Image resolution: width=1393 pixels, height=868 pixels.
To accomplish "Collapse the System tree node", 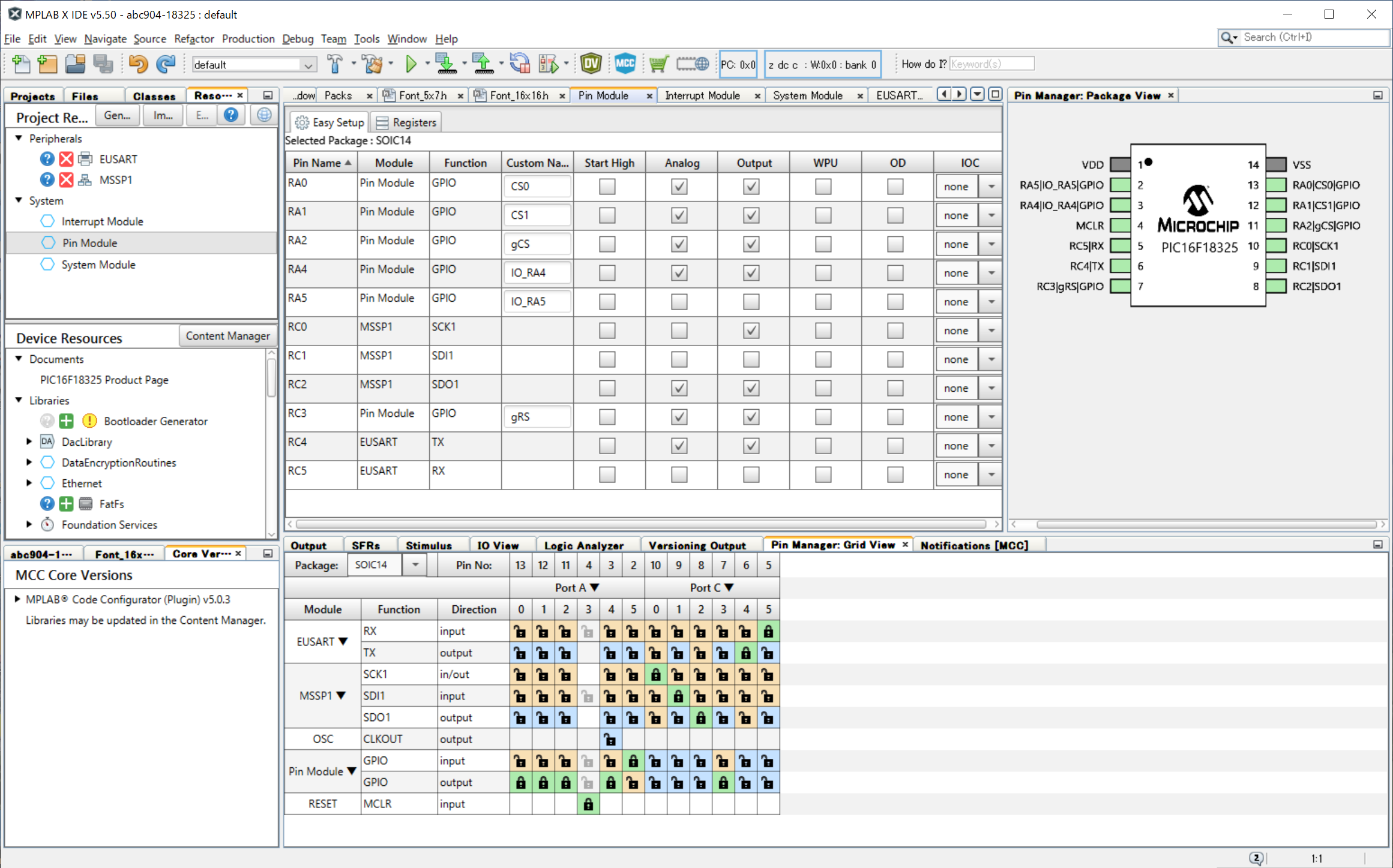I will pyautogui.click(x=19, y=200).
